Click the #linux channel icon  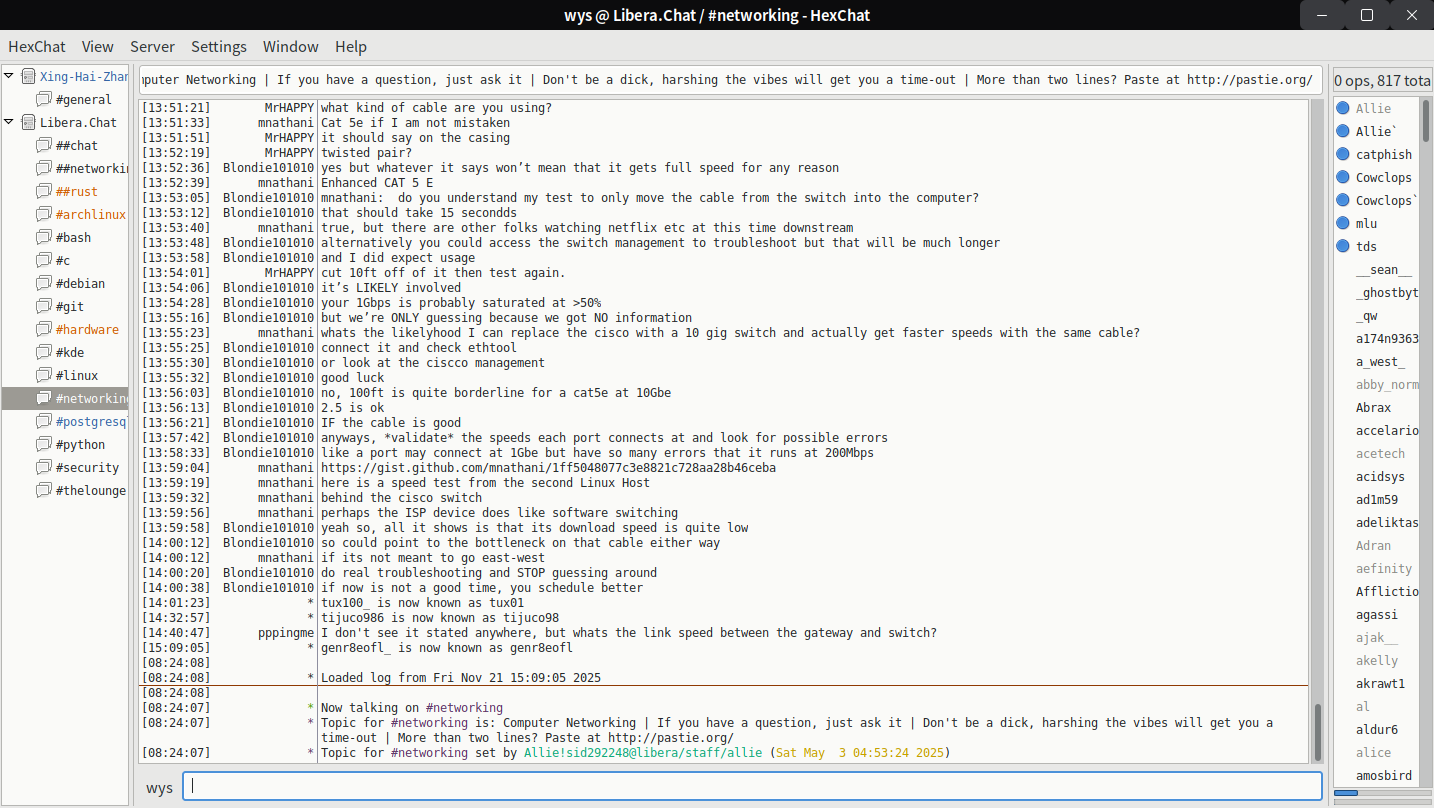(x=44, y=375)
